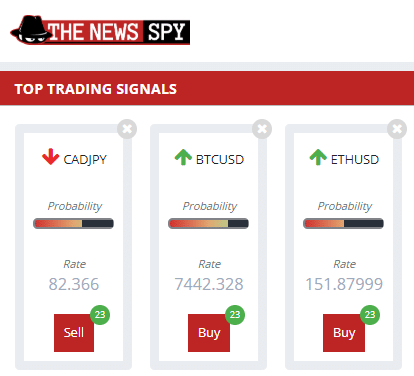Click the green up arrow beside BTCUSD
This screenshot has height=376, width=414.
(x=183, y=157)
